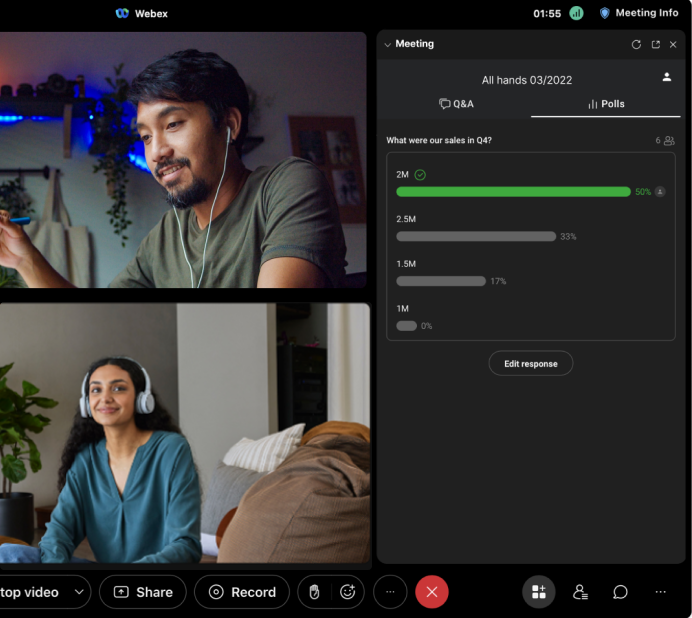Open the chat bubble icon
The width and height of the screenshot is (692, 618).
[620, 592]
